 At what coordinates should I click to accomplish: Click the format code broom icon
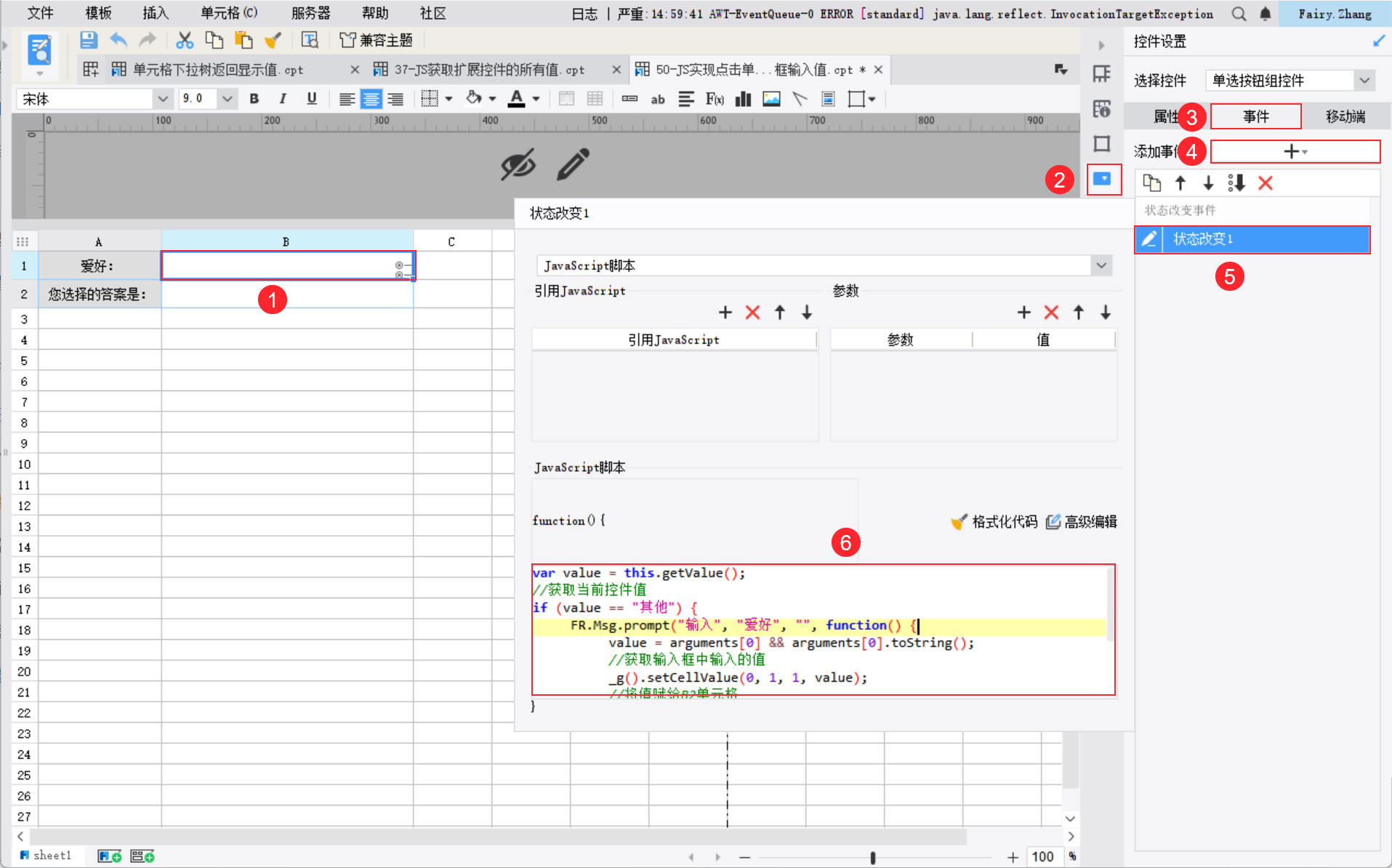(x=959, y=522)
